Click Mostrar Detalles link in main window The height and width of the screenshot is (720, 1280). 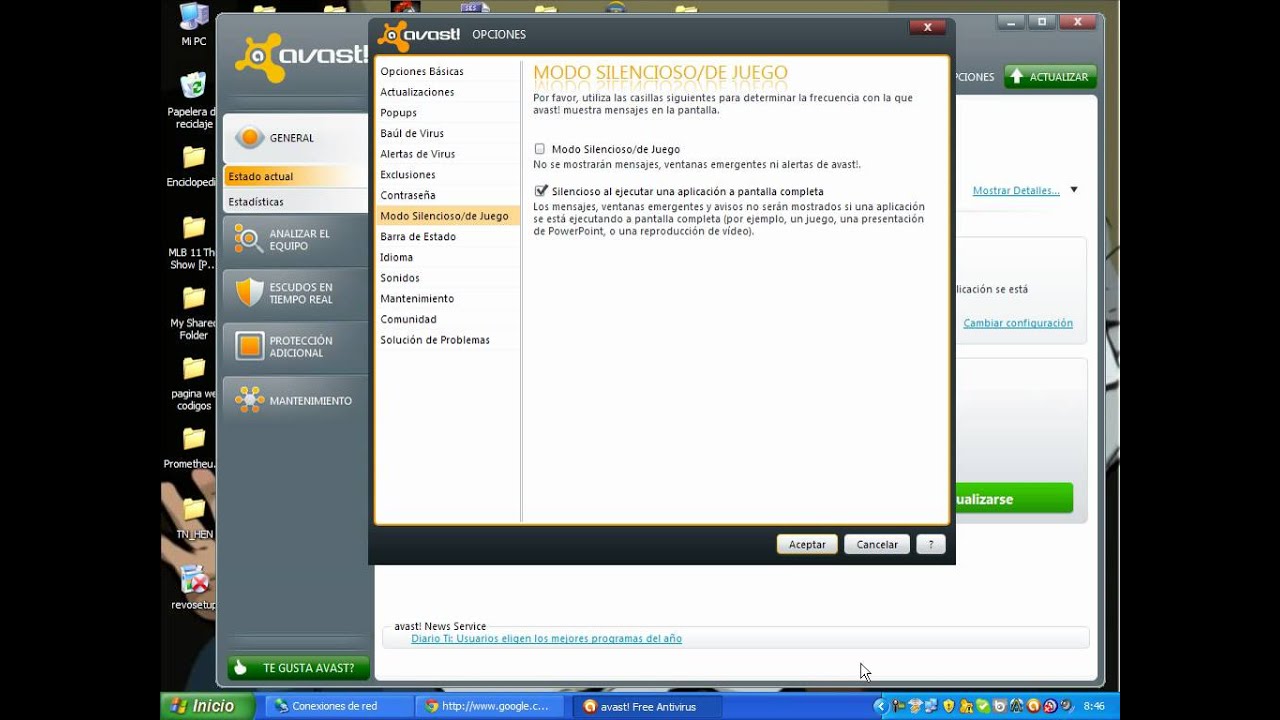point(1016,190)
